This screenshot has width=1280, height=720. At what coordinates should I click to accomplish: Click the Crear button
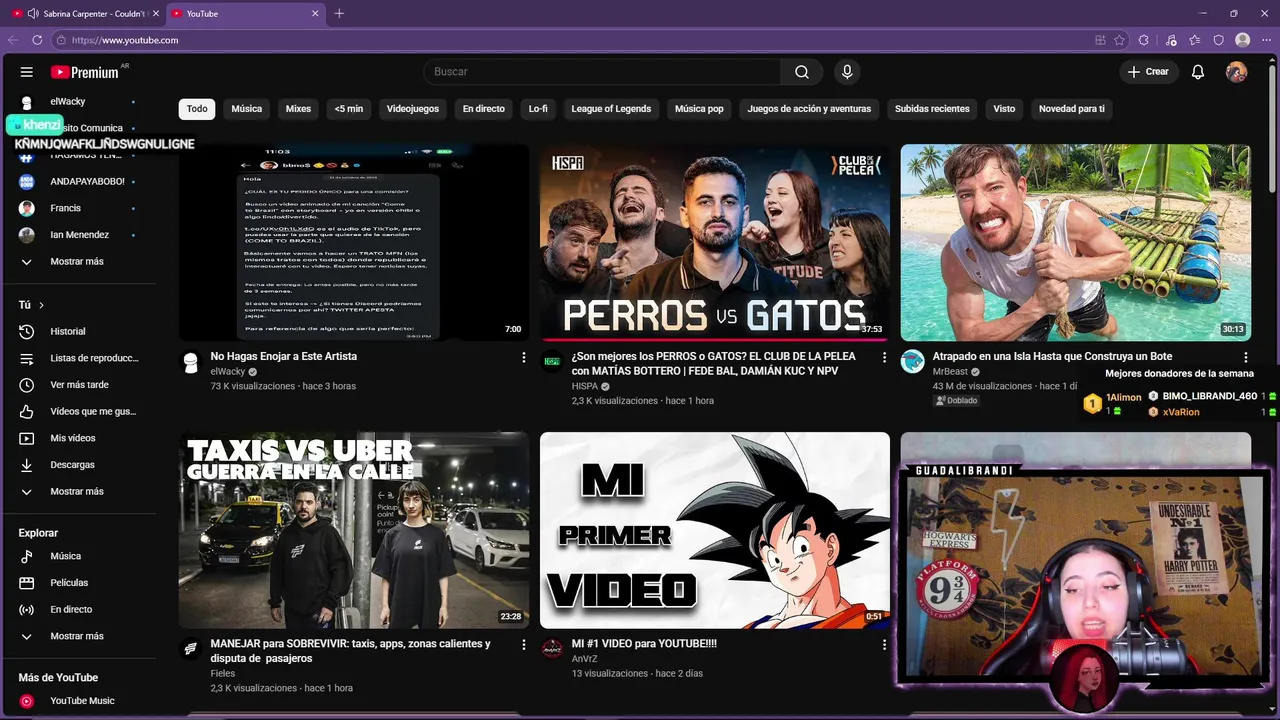[x=1148, y=72]
